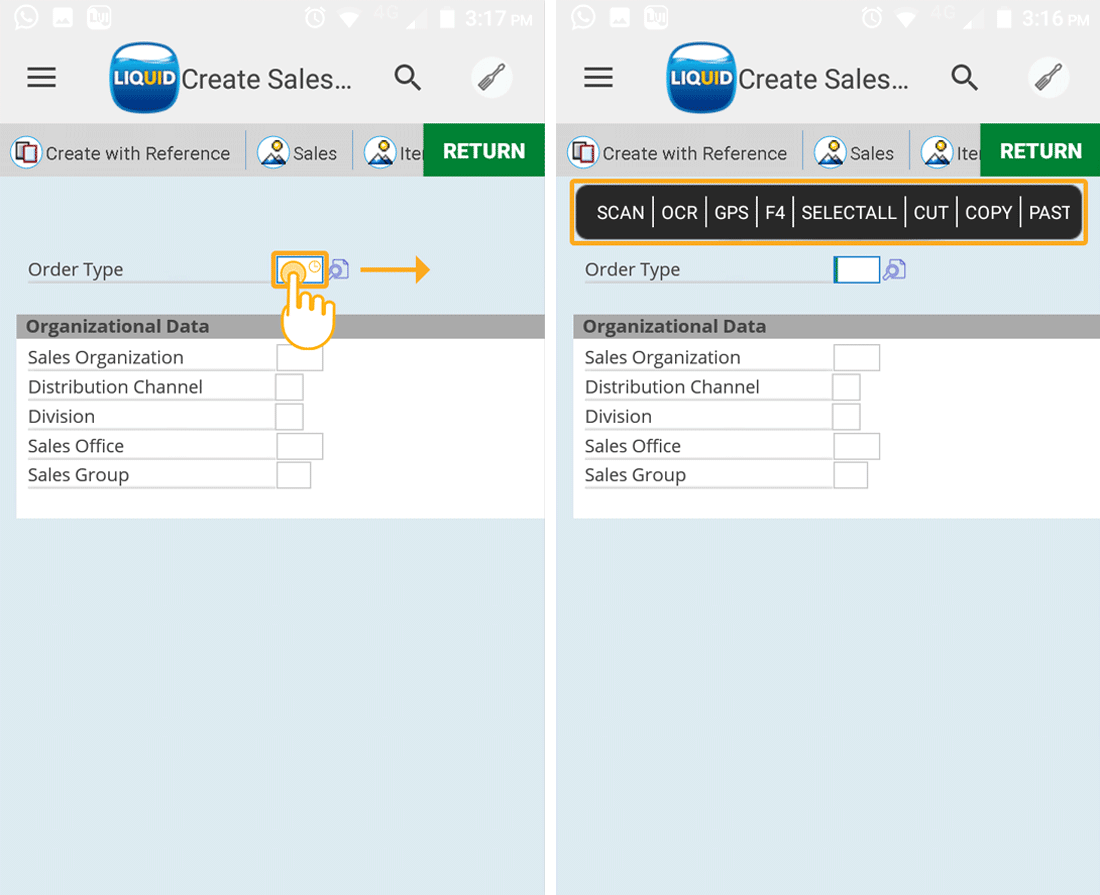Focus Sales Organization field in left screen
This screenshot has height=895, width=1100.
pyautogui.click(x=299, y=357)
